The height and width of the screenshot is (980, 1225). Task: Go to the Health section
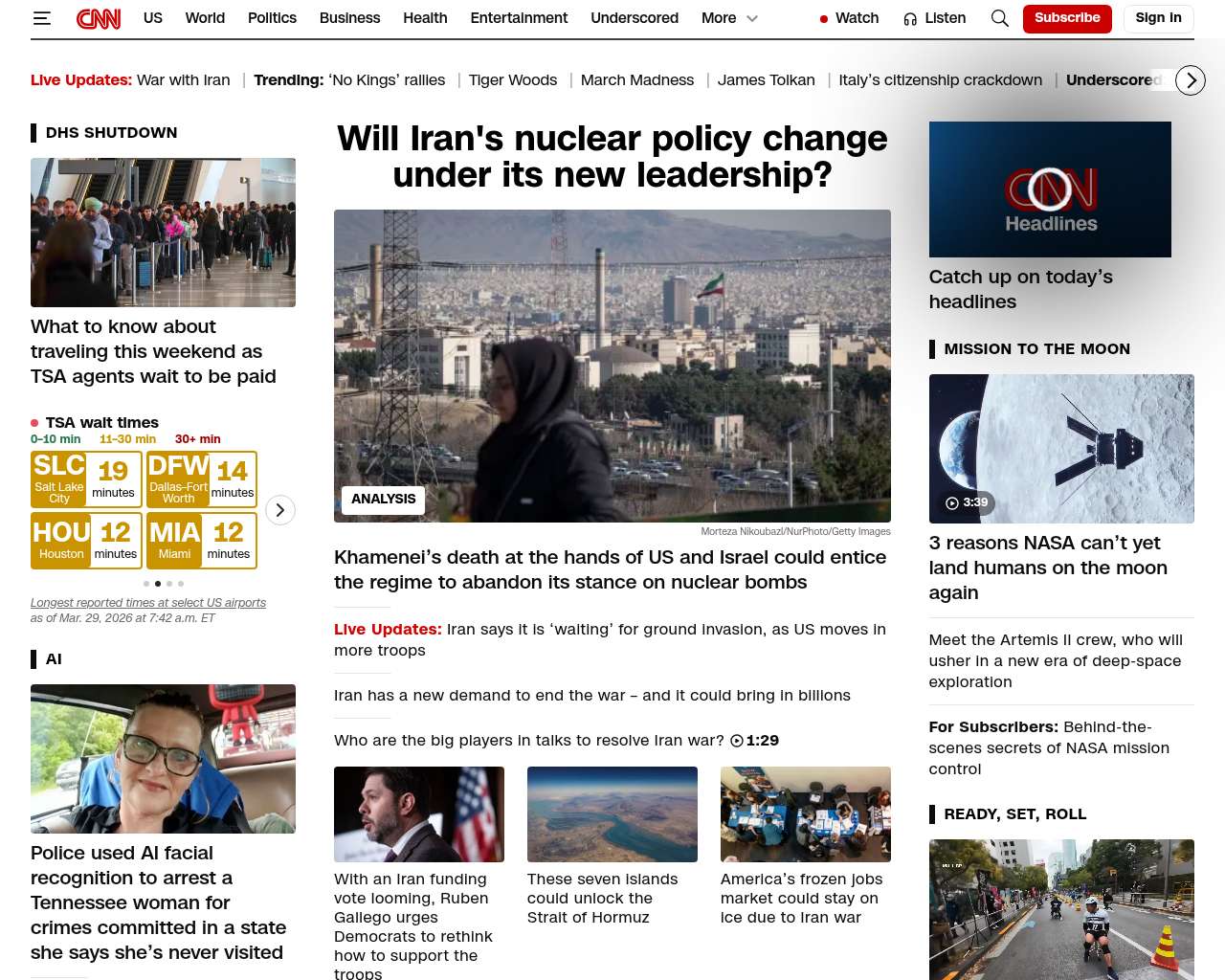(425, 18)
